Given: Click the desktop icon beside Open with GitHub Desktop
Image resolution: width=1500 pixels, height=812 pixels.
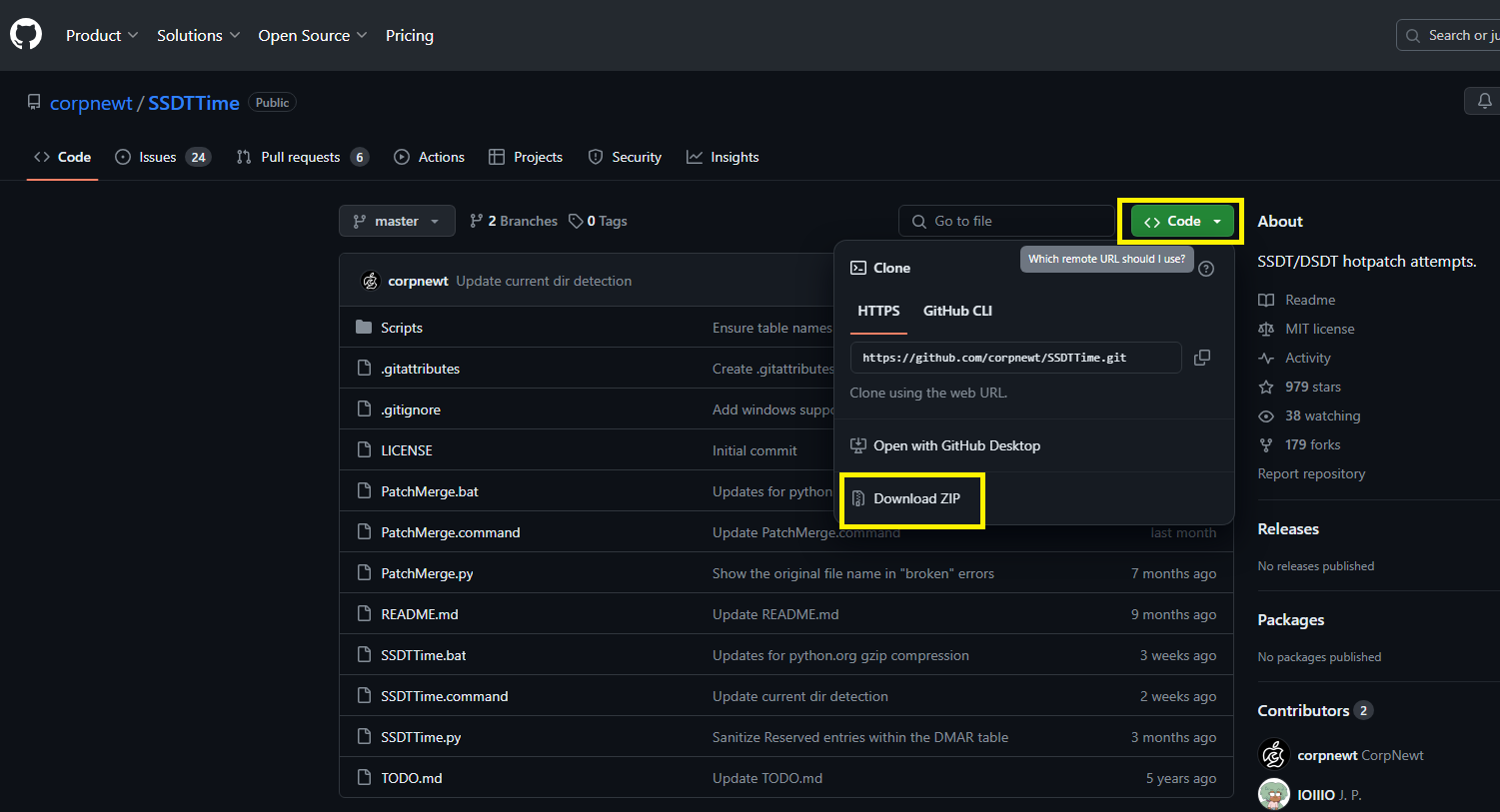Looking at the screenshot, I should click(x=857, y=445).
